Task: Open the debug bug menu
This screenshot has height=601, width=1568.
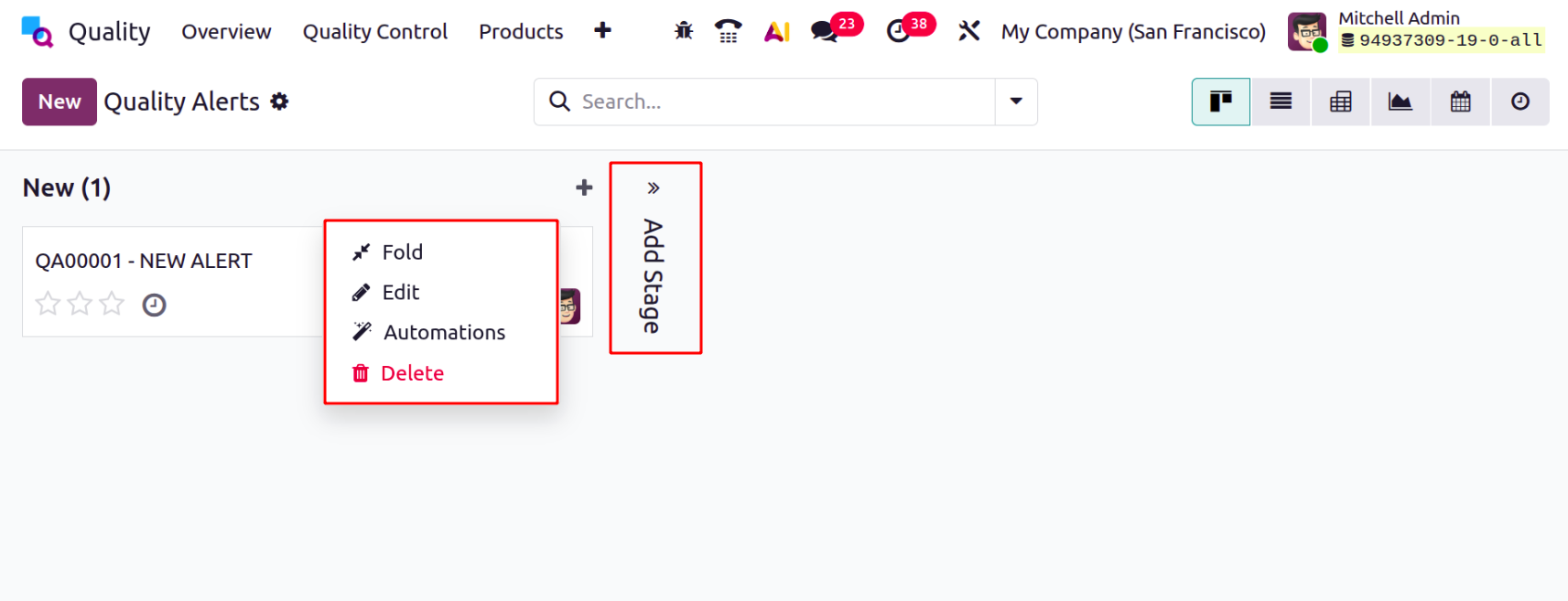Action: [x=682, y=30]
